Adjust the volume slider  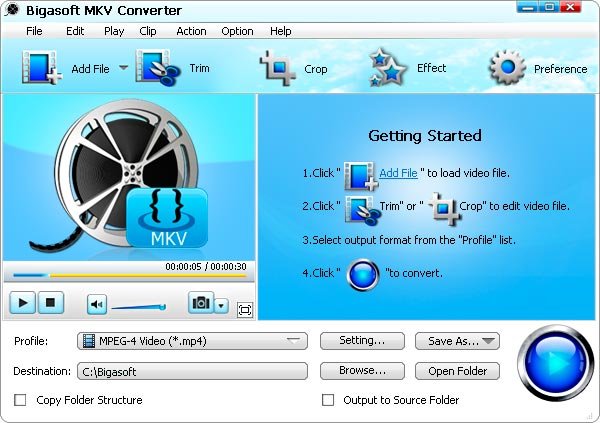tap(139, 307)
